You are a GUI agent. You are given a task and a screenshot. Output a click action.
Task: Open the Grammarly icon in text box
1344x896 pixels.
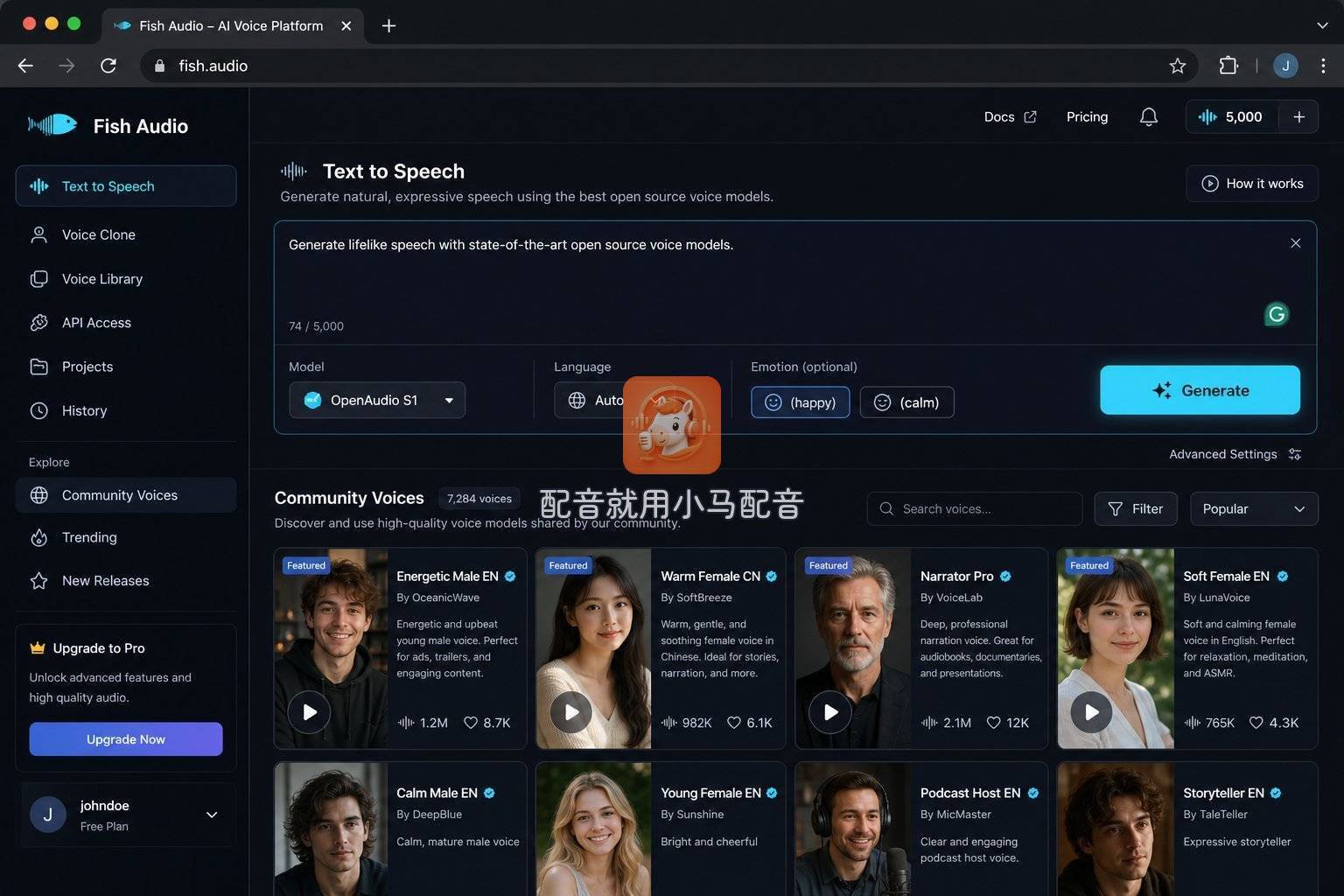pyautogui.click(x=1277, y=314)
